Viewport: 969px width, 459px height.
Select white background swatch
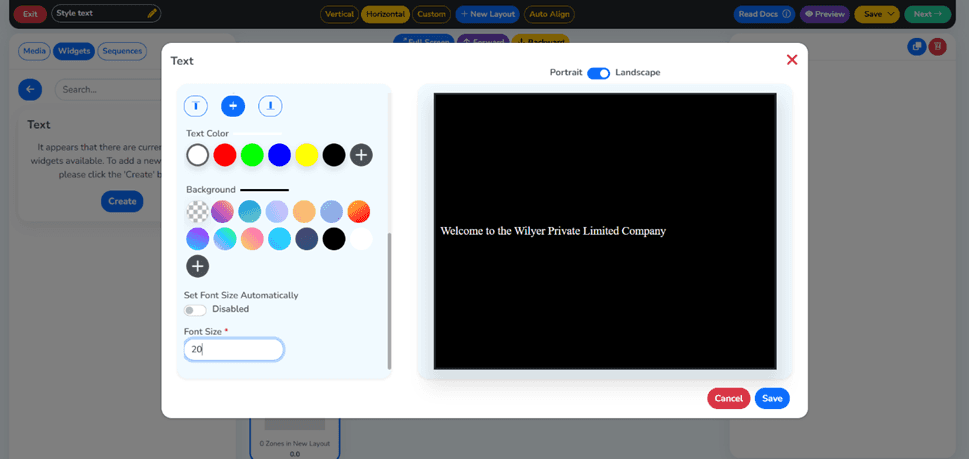click(x=361, y=239)
